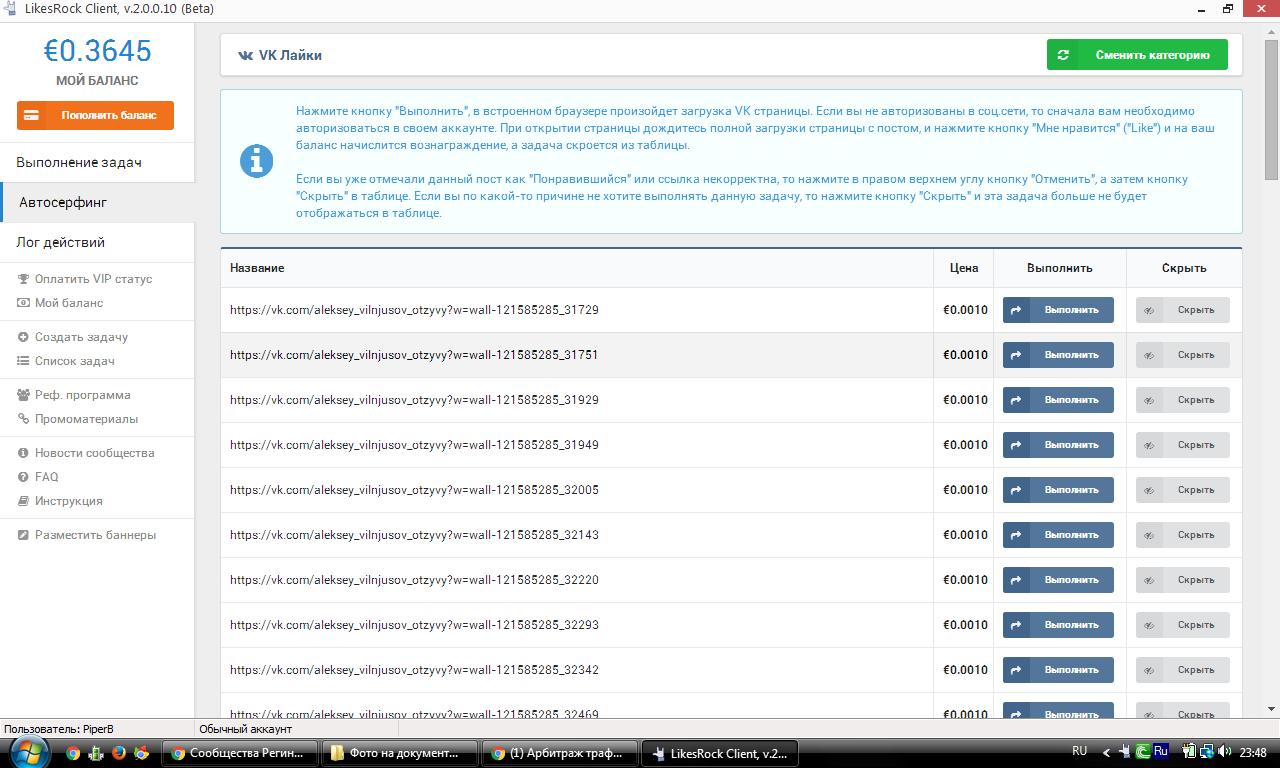Click the Цена column header

coord(964,268)
